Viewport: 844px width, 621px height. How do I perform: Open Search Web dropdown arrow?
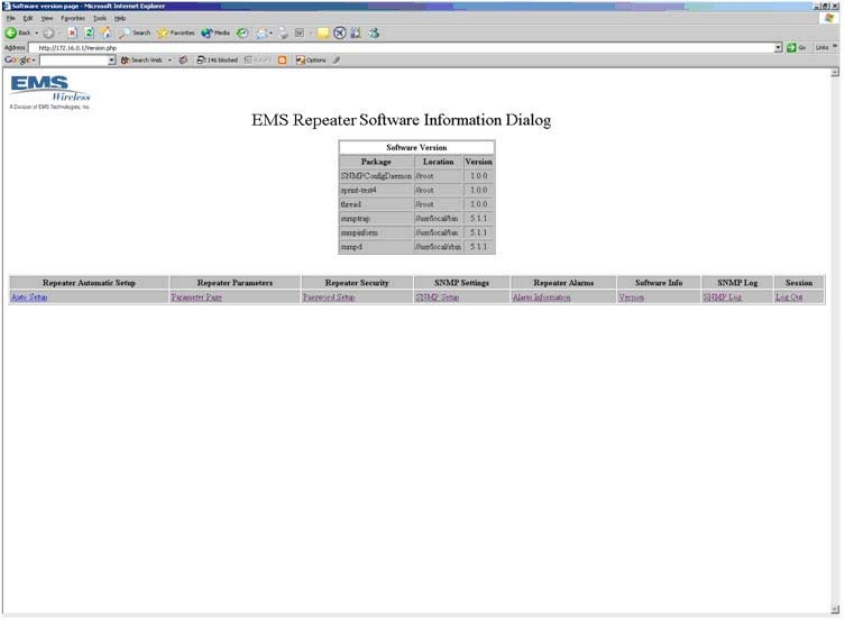click(170, 60)
